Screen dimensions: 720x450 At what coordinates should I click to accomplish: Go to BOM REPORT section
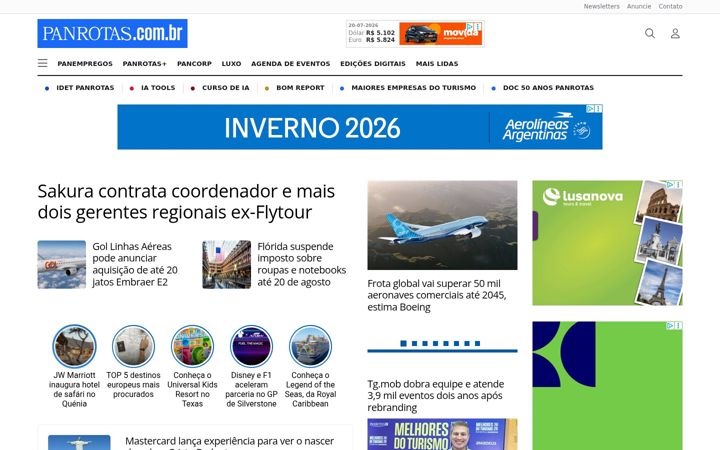(x=300, y=88)
